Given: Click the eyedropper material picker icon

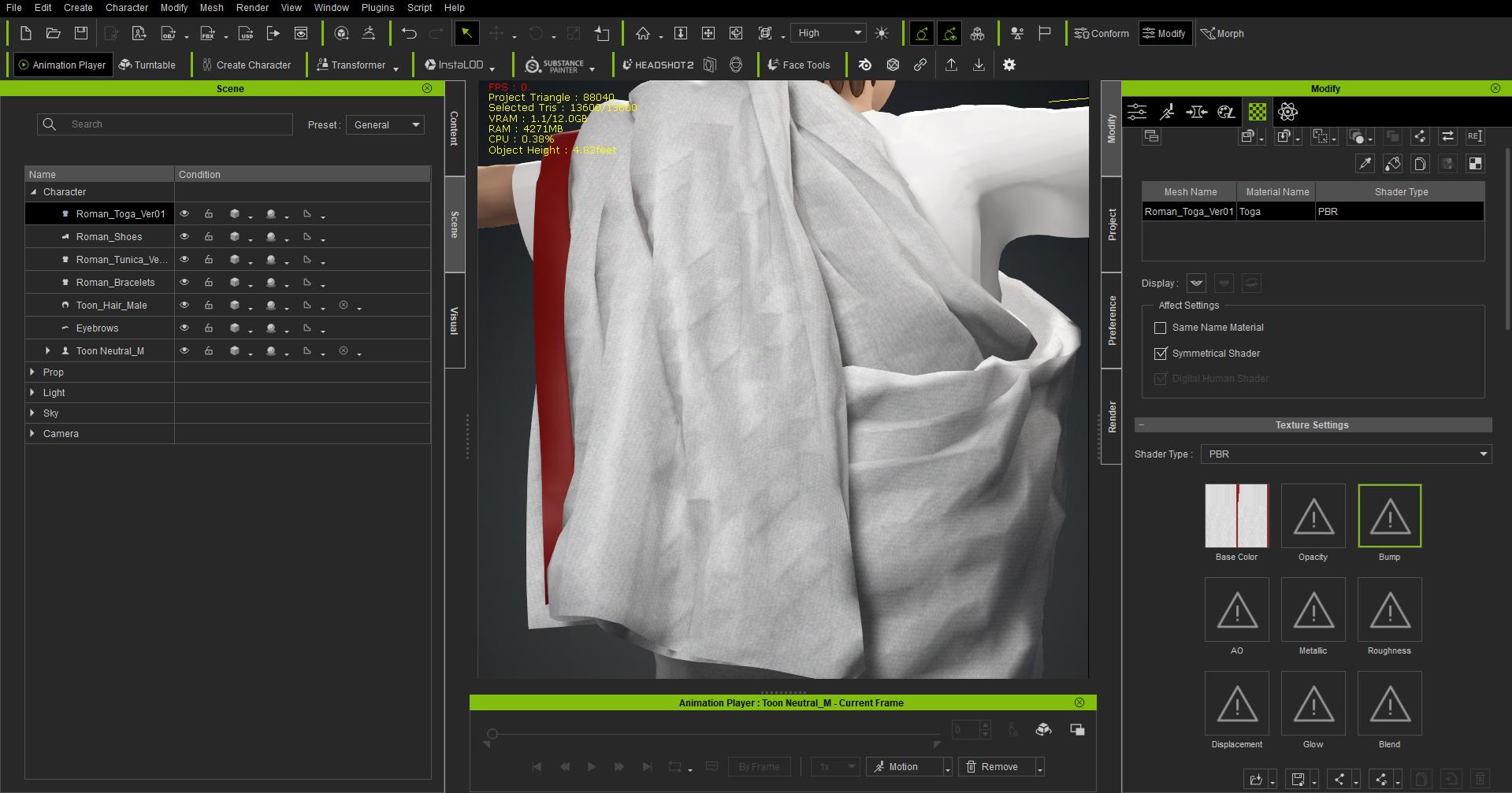Looking at the screenshot, I should 1365,163.
